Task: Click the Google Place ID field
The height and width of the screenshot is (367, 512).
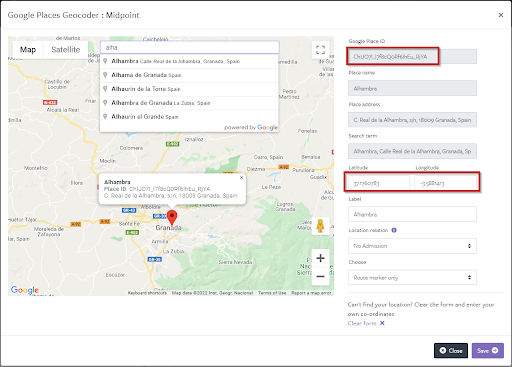Action: [x=412, y=57]
